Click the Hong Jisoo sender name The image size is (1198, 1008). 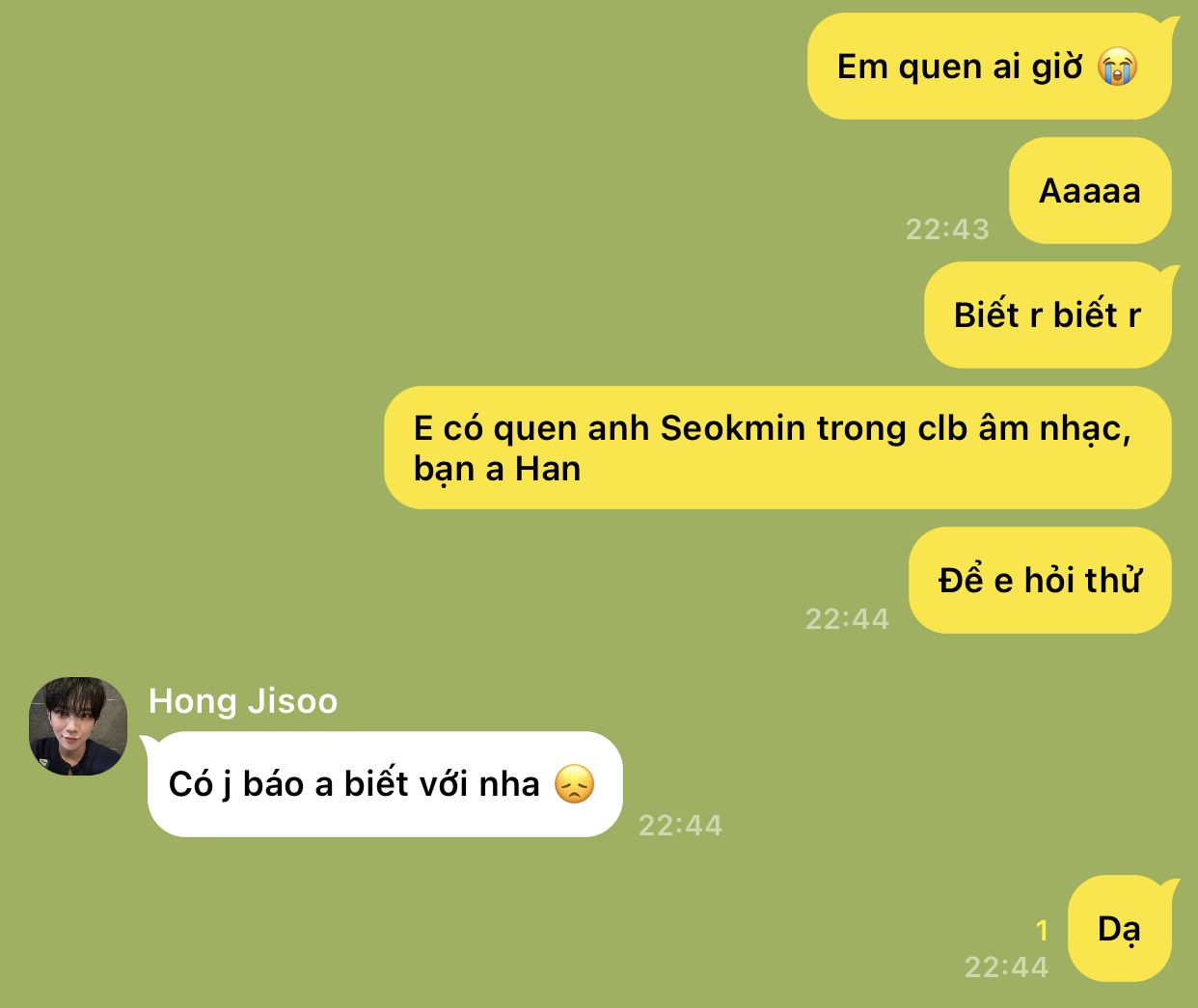click(243, 701)
